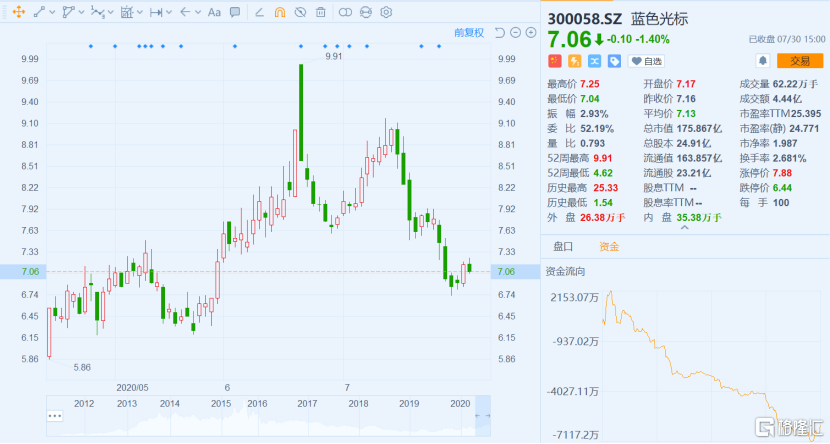Click the 跌停价 6.44 value
Viewport: 830px width, 444px height.
click(782, 188)
